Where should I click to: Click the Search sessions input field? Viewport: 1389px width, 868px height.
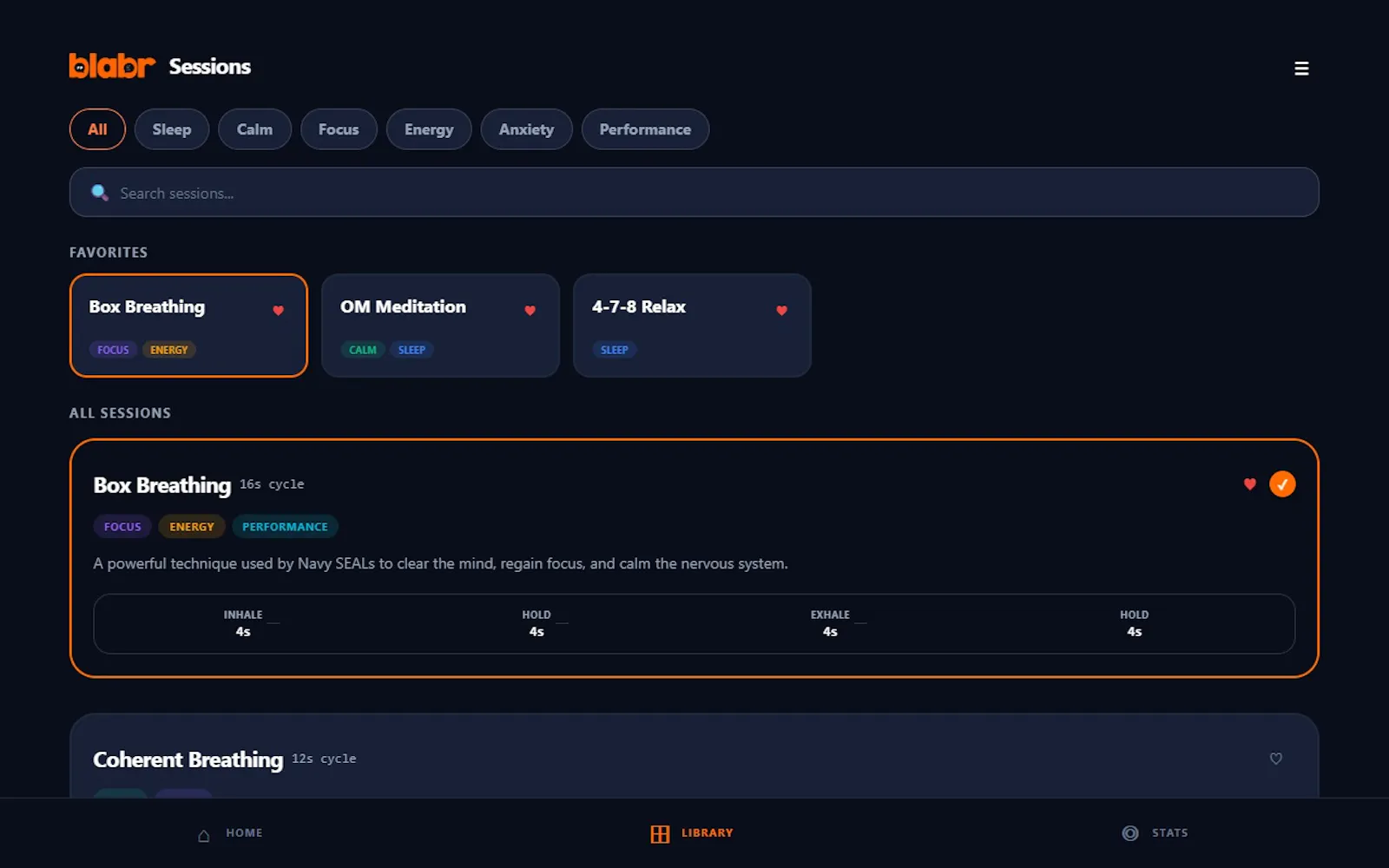pos(694,192)
